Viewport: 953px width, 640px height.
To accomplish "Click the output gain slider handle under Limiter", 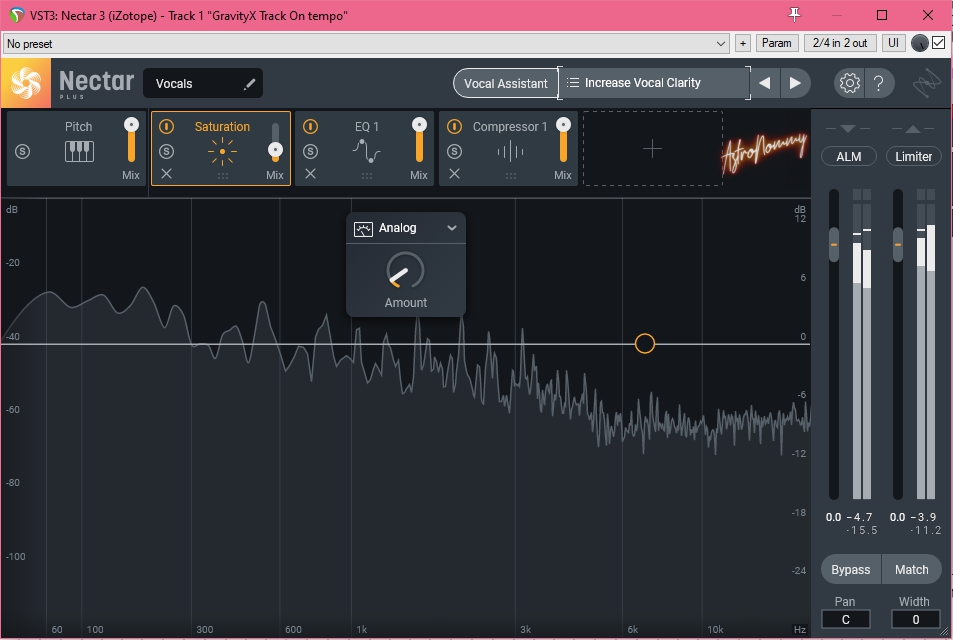I will click(x=898, y=244).
